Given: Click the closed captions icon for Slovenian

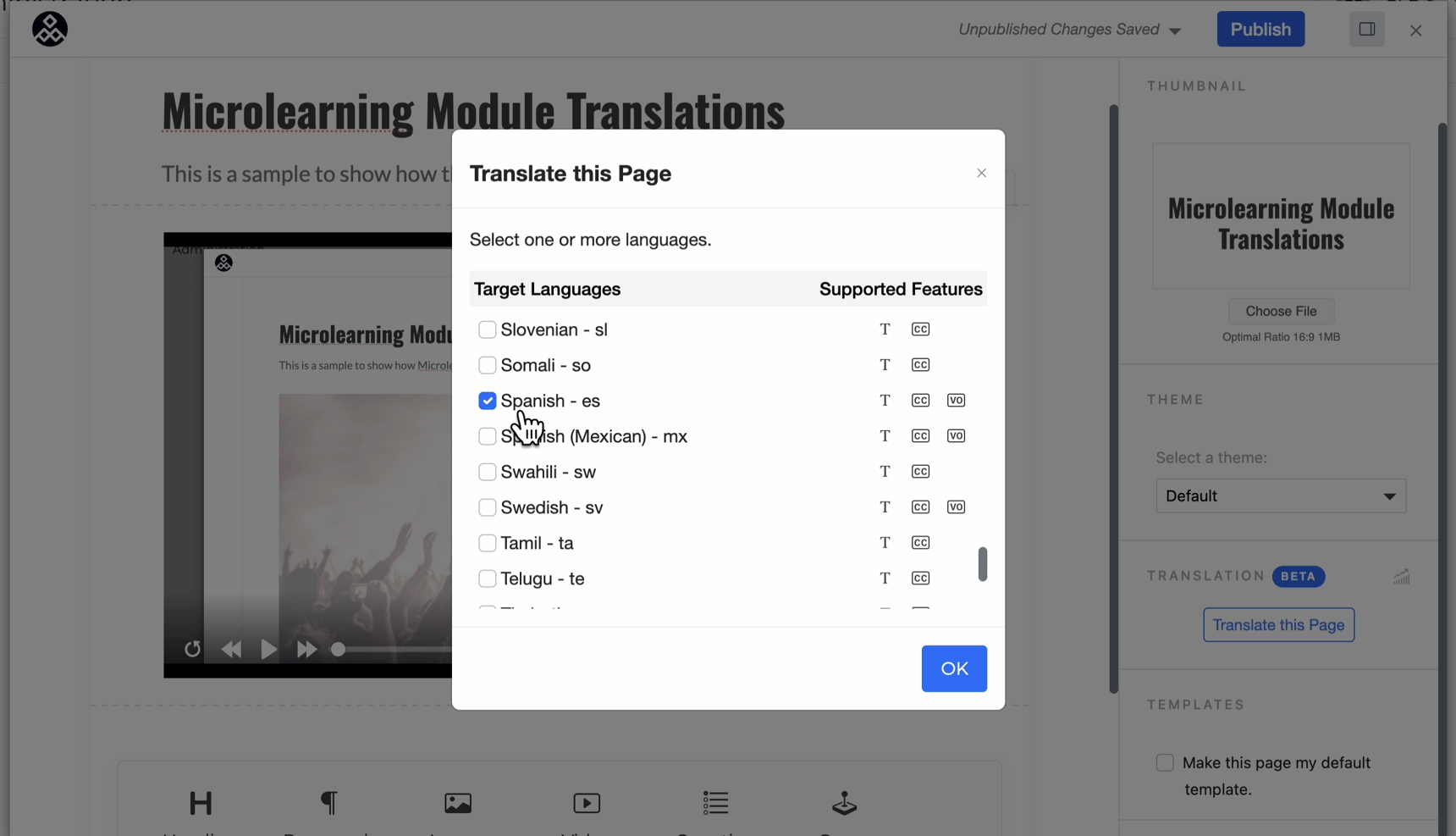Looking at the screenshot, I should coord(921,329).
